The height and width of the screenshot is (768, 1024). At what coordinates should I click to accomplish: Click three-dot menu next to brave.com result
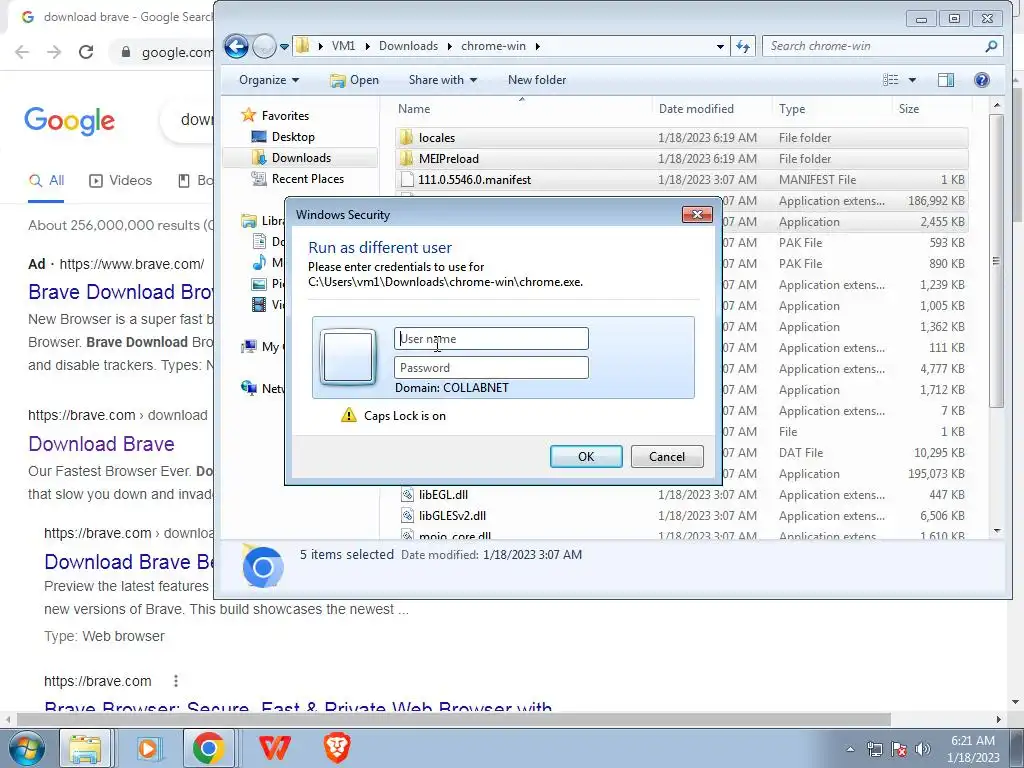[x=176, y=681]
